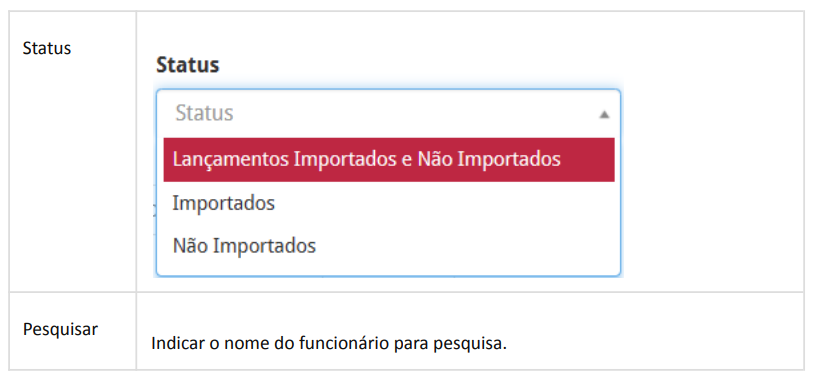Click the highlighted red dropdown entry
The width and height of the screenshot is (827, 376).
click(x=389, y=160)
